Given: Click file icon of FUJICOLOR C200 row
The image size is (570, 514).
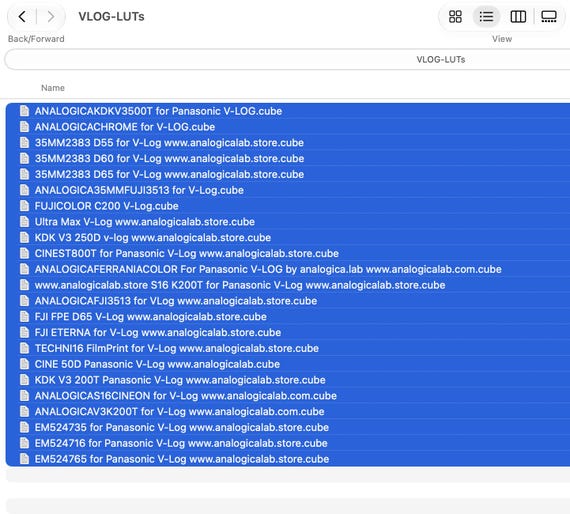Looking at the screenshot, I should (24, 205).
